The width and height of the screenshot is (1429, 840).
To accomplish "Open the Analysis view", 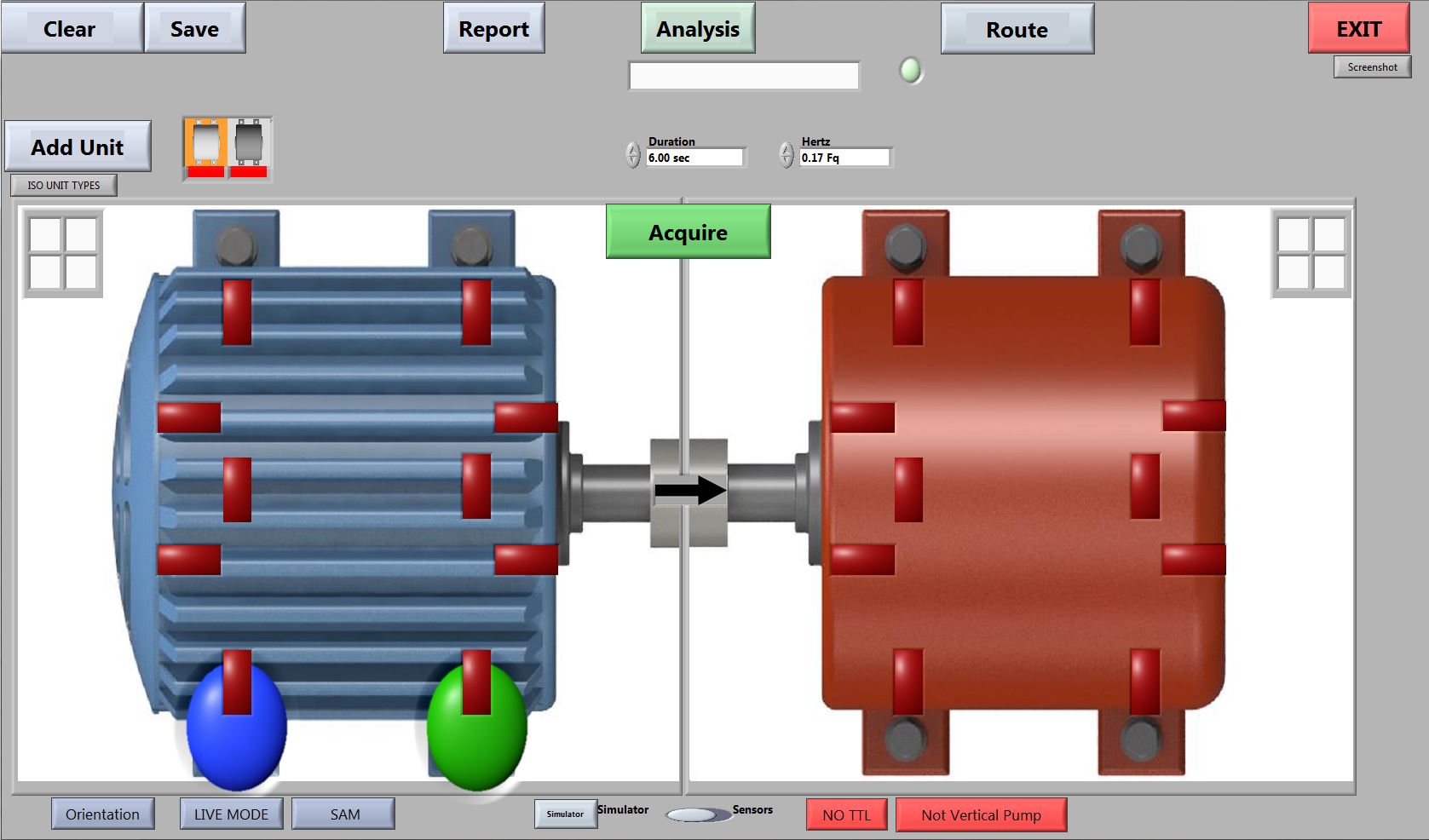I will [x=698, y=28].
